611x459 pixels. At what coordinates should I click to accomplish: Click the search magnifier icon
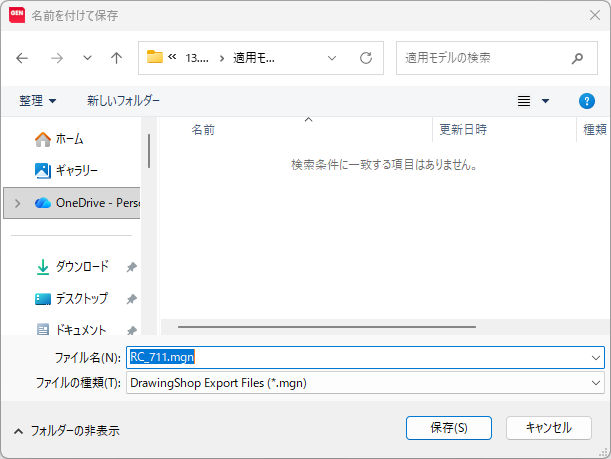point(577,58)
